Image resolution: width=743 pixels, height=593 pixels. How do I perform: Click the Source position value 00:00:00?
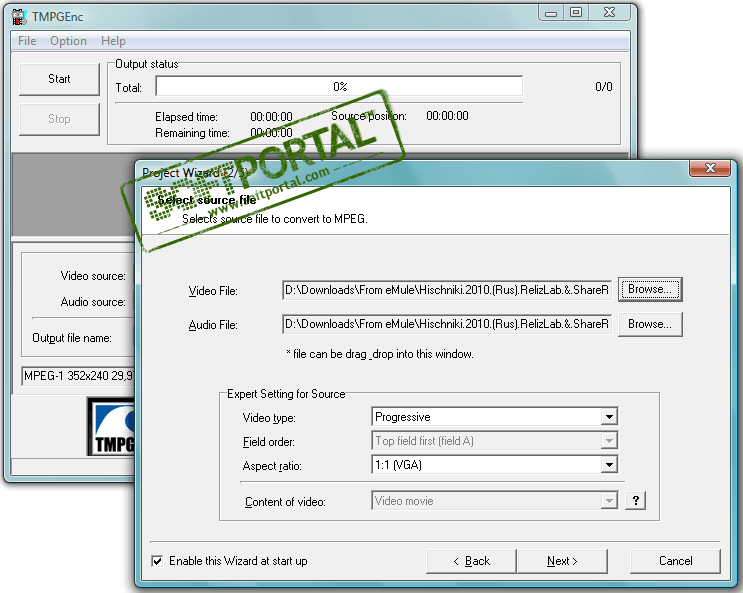pyautogui.click(x=447, y=116)
